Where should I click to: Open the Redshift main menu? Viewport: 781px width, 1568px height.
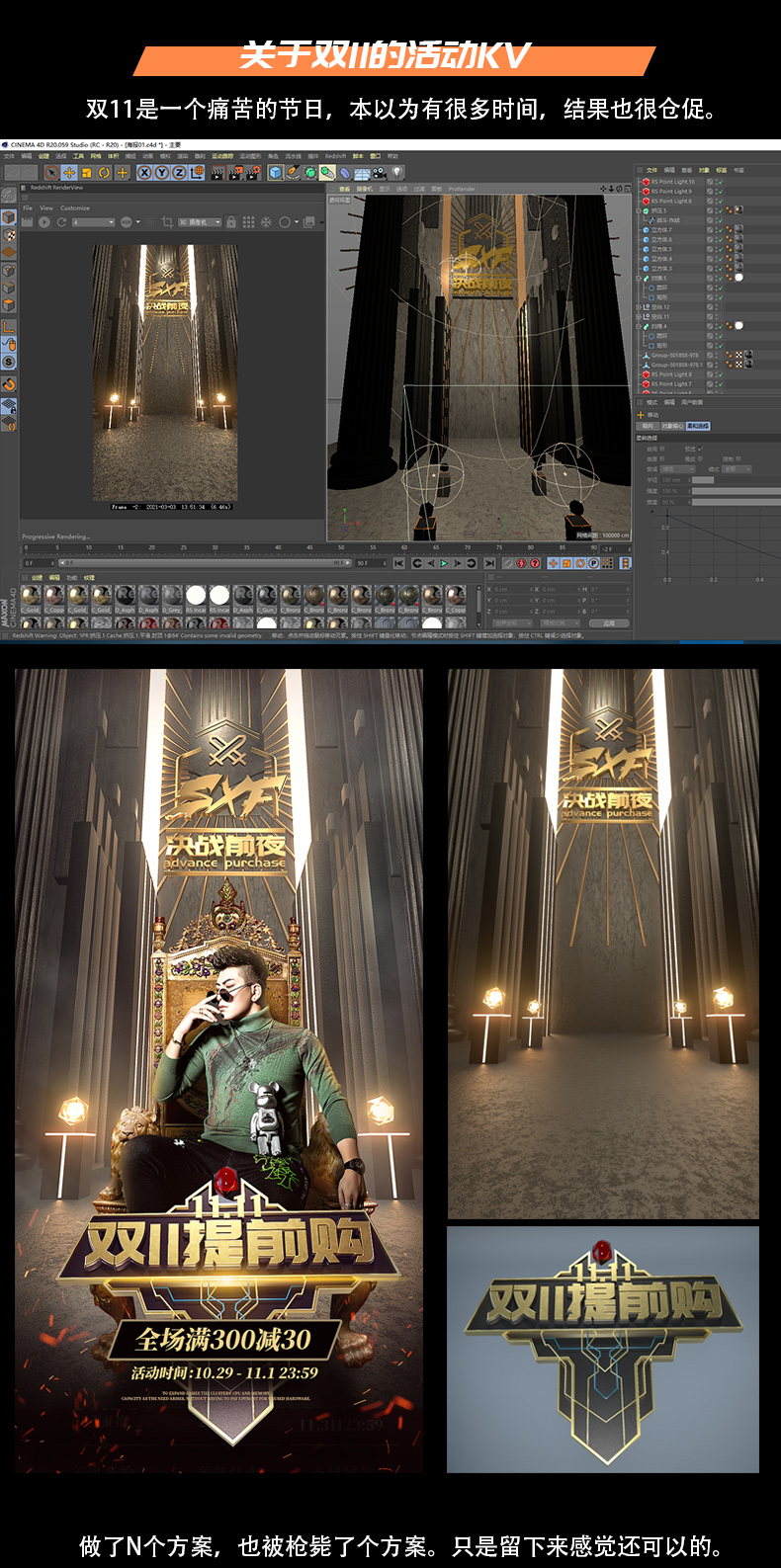(335, 156)
